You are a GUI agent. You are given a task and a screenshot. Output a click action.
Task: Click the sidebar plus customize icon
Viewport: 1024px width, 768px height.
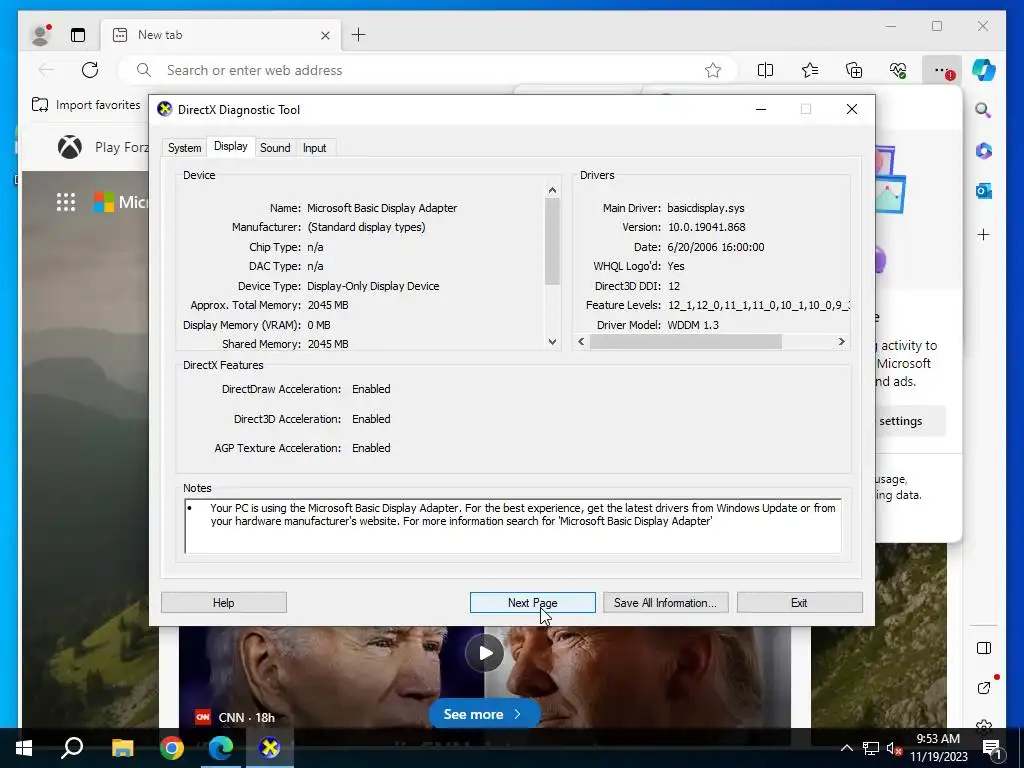click(x=984, y=234)
